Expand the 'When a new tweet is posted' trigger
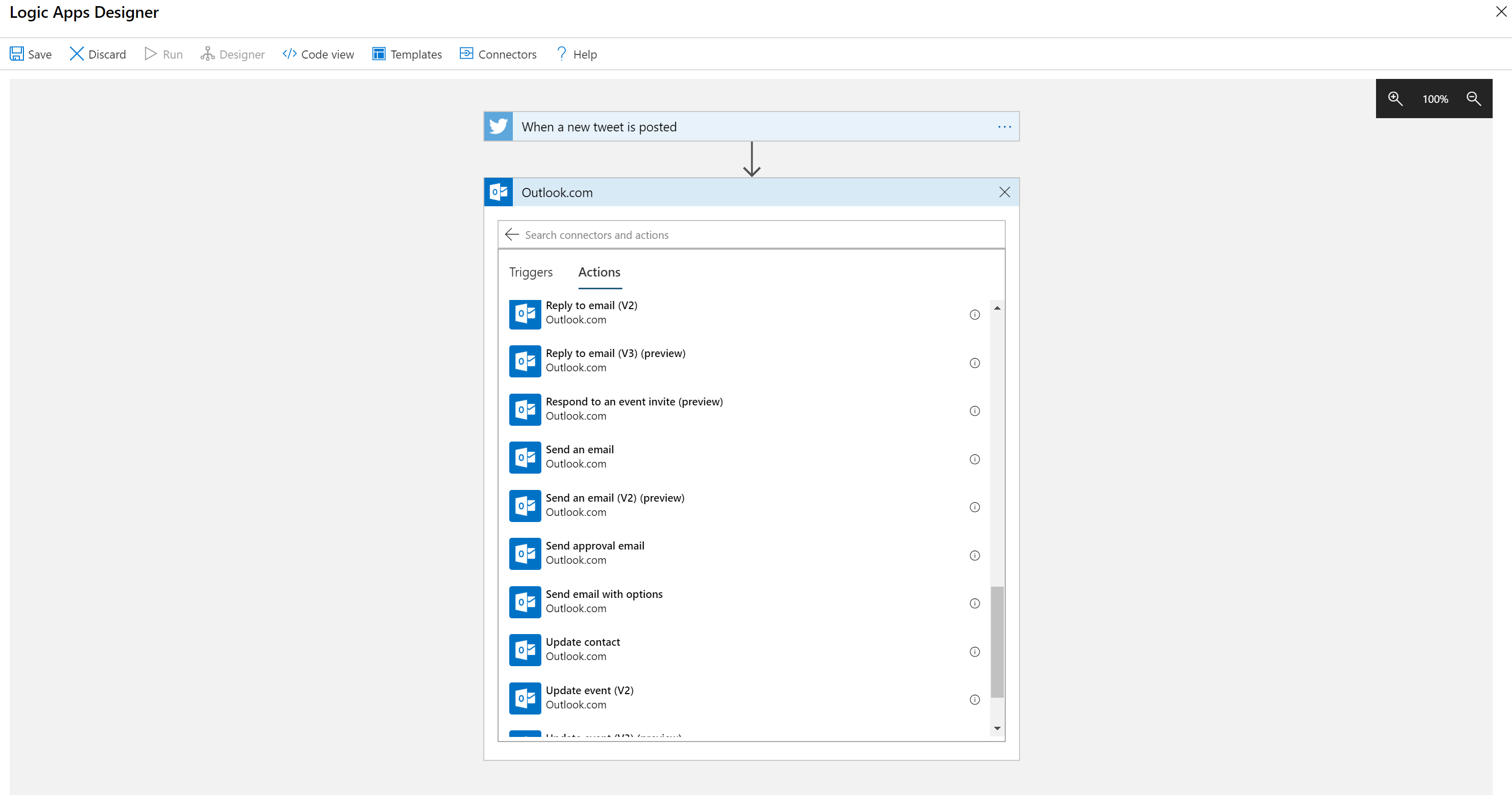The image size is (1512, 795). 599,127
